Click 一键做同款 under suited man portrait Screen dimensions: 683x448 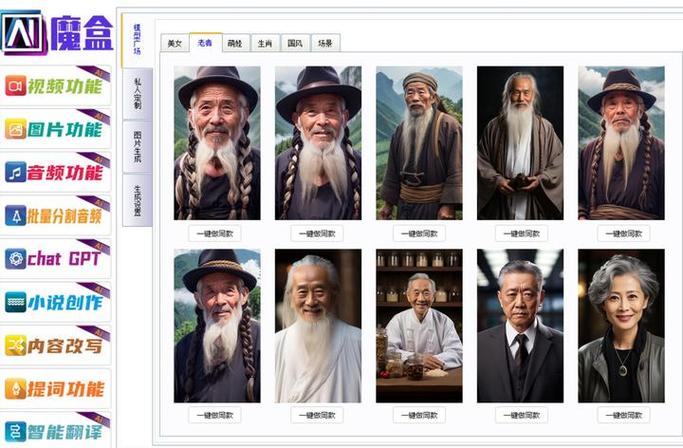(x=521, y=415)
